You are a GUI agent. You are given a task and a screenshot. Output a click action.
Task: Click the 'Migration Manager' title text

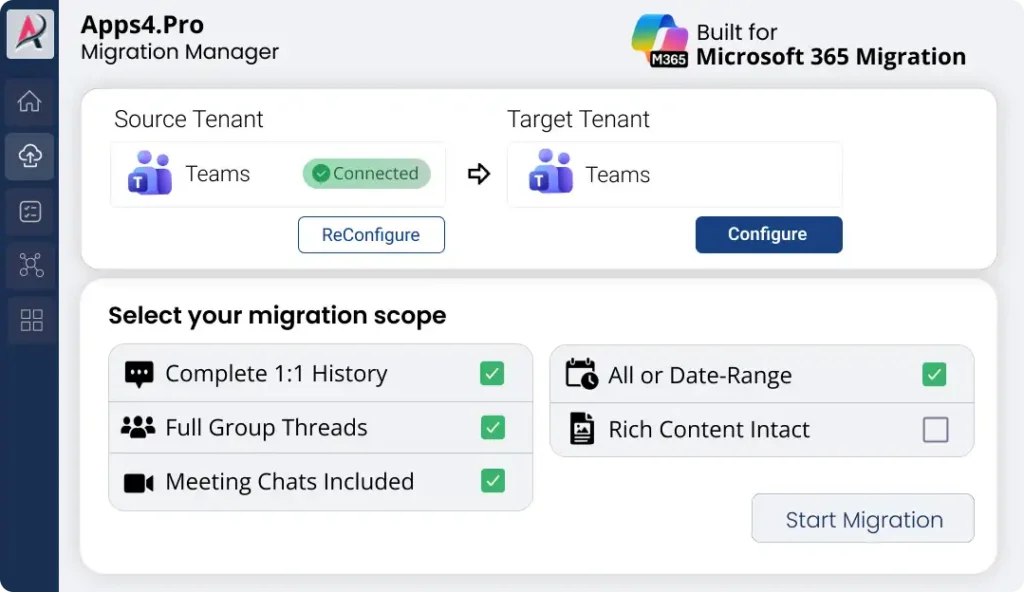180,52
